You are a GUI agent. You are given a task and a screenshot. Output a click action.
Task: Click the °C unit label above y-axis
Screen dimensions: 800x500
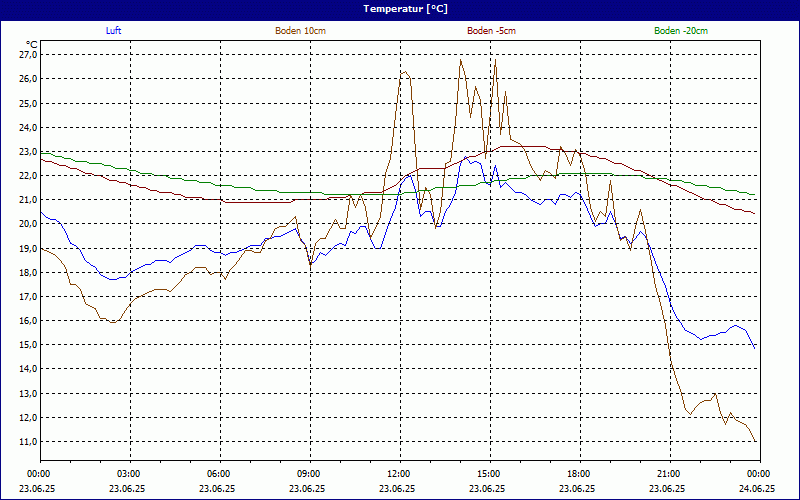[x=31, y=44]
